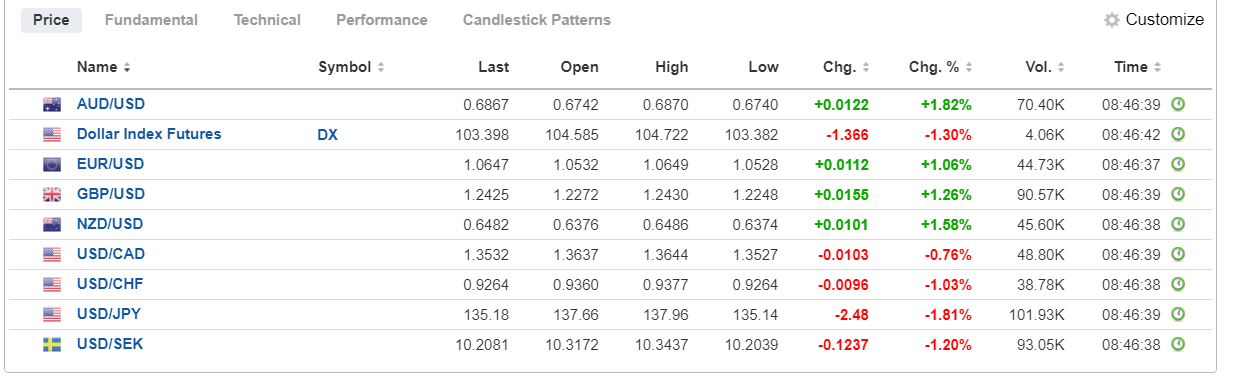
Task: Open the USD/CAD pair link
Action: coord(110,254)
